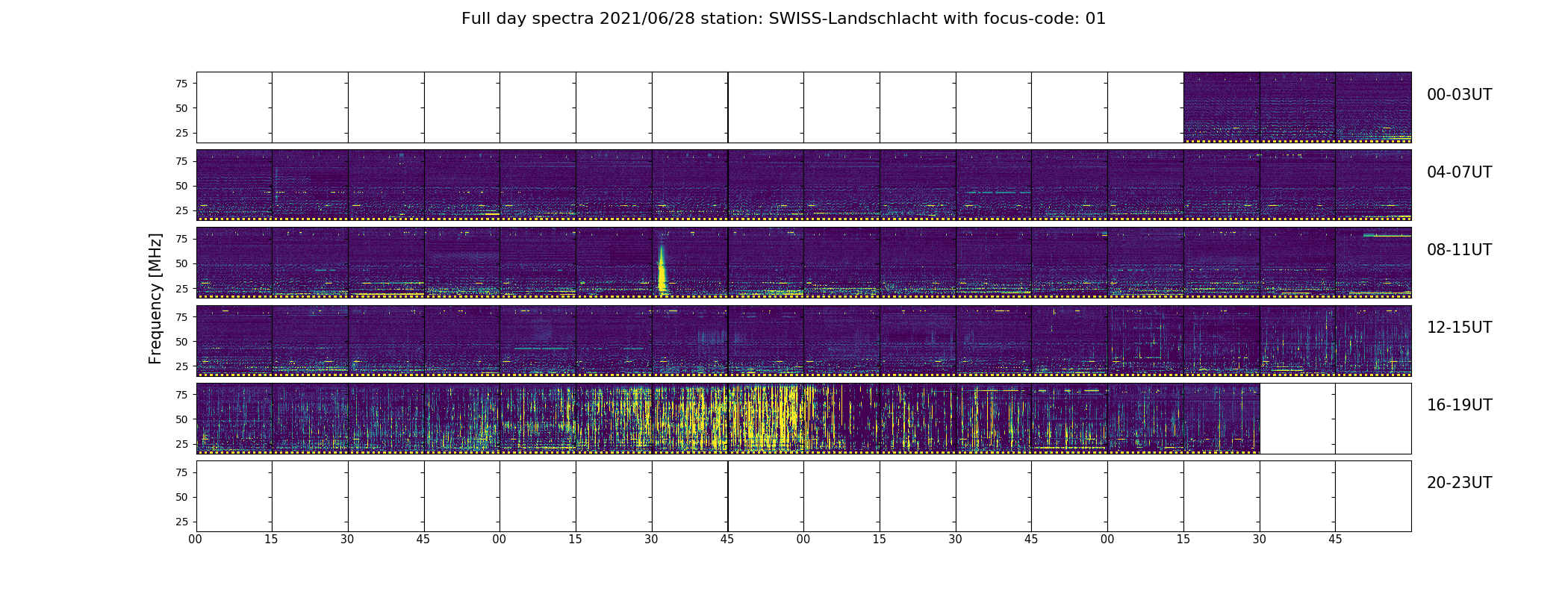This screenshot has height=597, width=1568.
Task: Click the 25 tick of the 20-23UT row
Action: pos(181,522)
